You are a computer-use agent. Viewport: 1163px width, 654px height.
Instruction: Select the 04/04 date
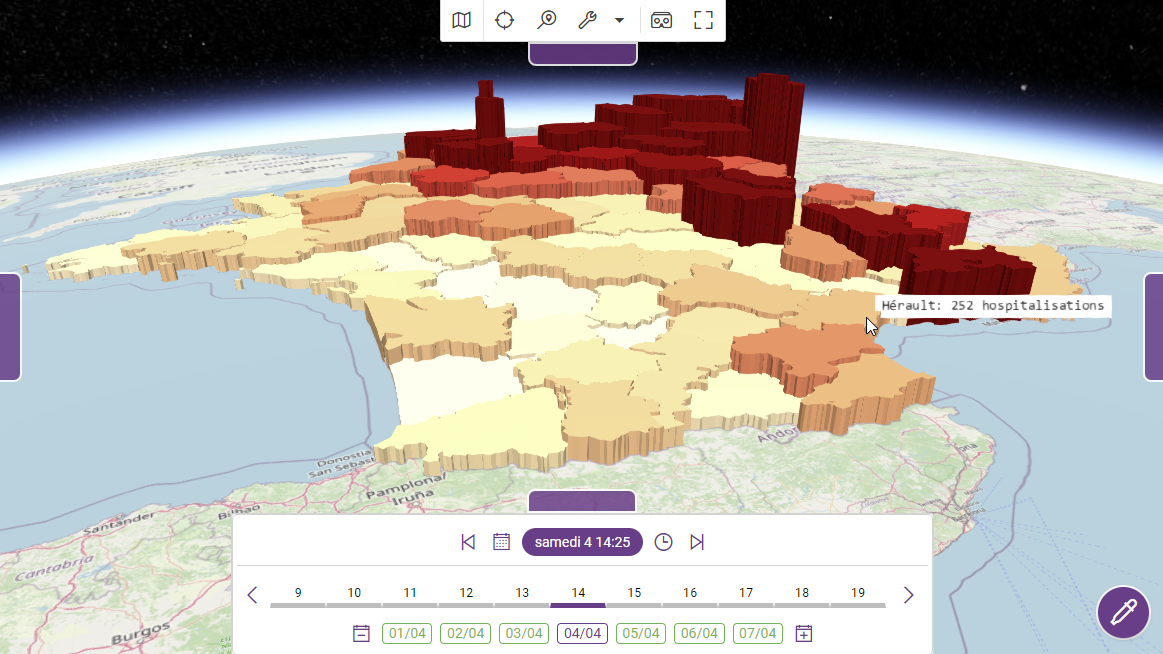(x=582, y=633)
